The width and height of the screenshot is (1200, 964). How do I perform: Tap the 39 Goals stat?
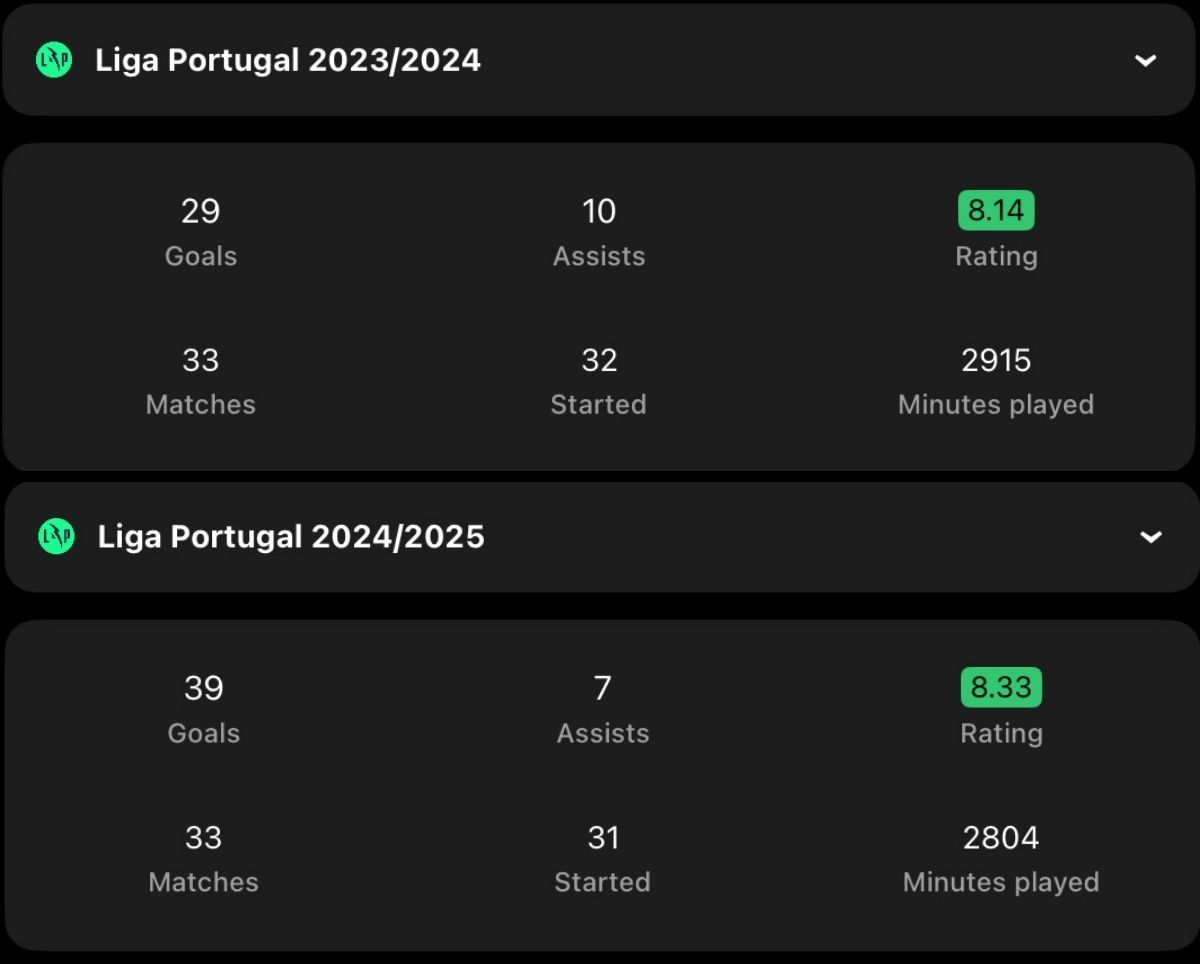[x=204, y=709]
